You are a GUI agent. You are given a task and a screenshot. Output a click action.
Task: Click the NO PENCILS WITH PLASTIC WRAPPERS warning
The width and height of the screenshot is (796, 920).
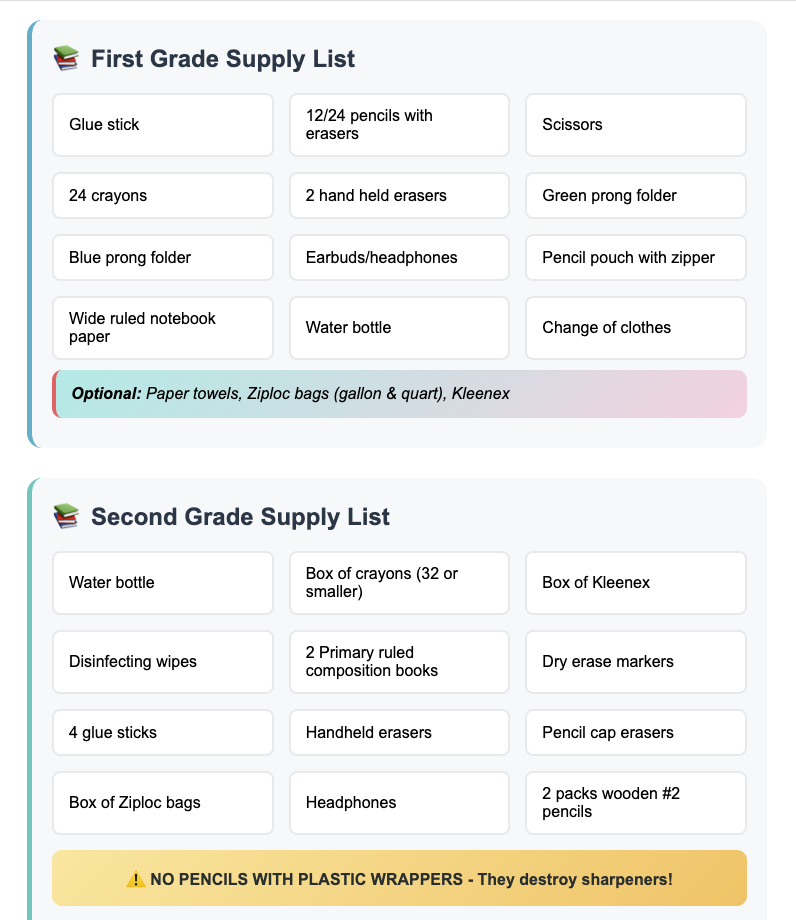pyautogui.click(x=399, y=878)
